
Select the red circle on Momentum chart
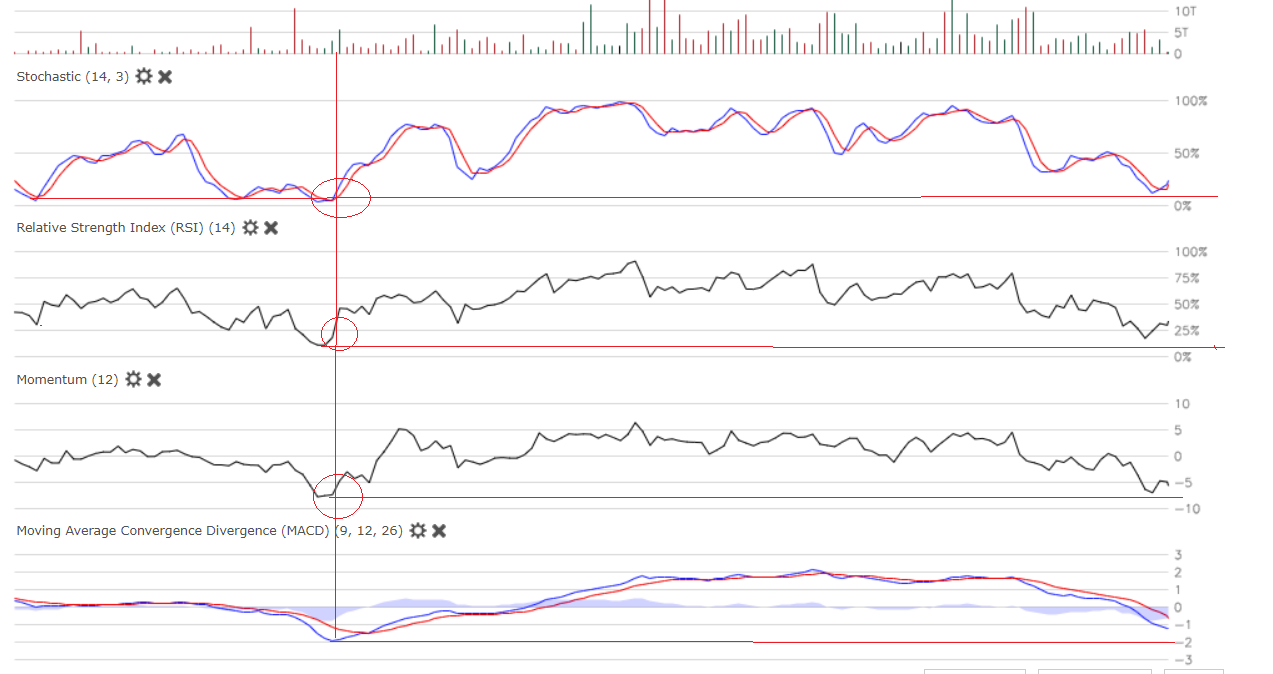[338, 490]
